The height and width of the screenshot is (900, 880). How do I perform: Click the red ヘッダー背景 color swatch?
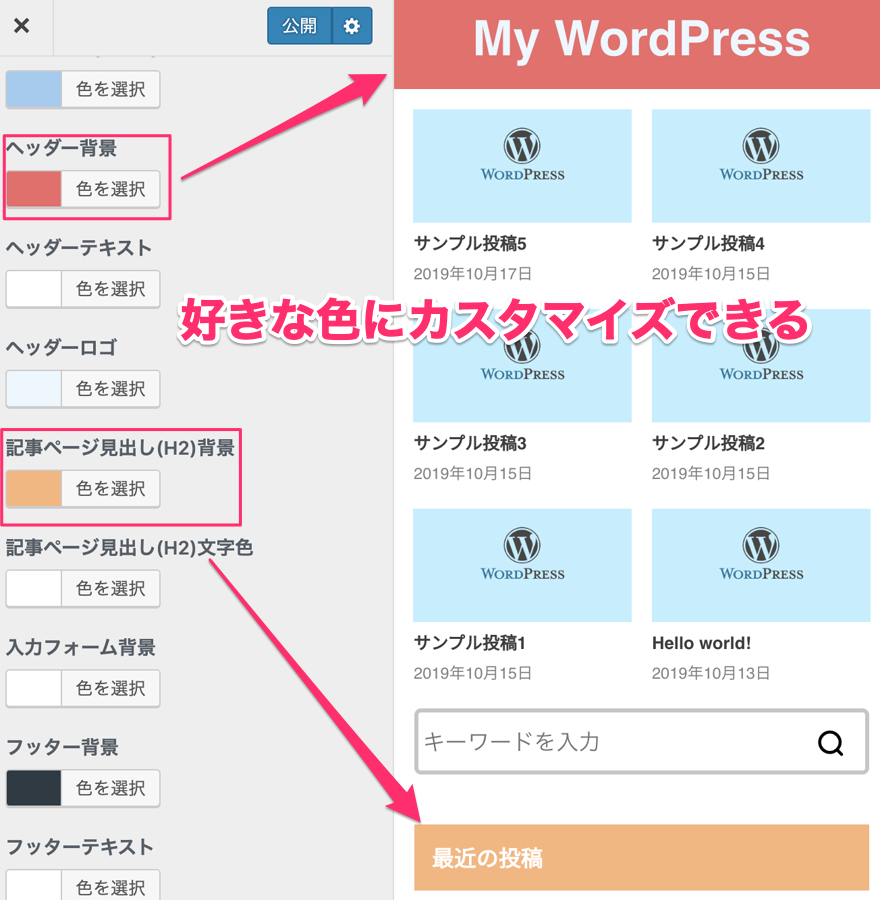(x=34, y=189)
